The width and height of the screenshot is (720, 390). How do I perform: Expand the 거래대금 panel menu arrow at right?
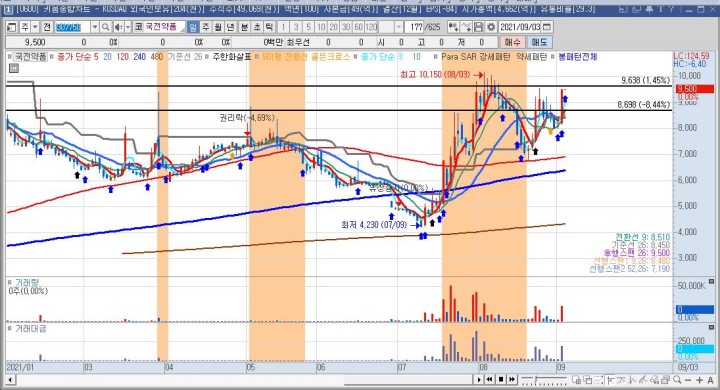[711, 328]
